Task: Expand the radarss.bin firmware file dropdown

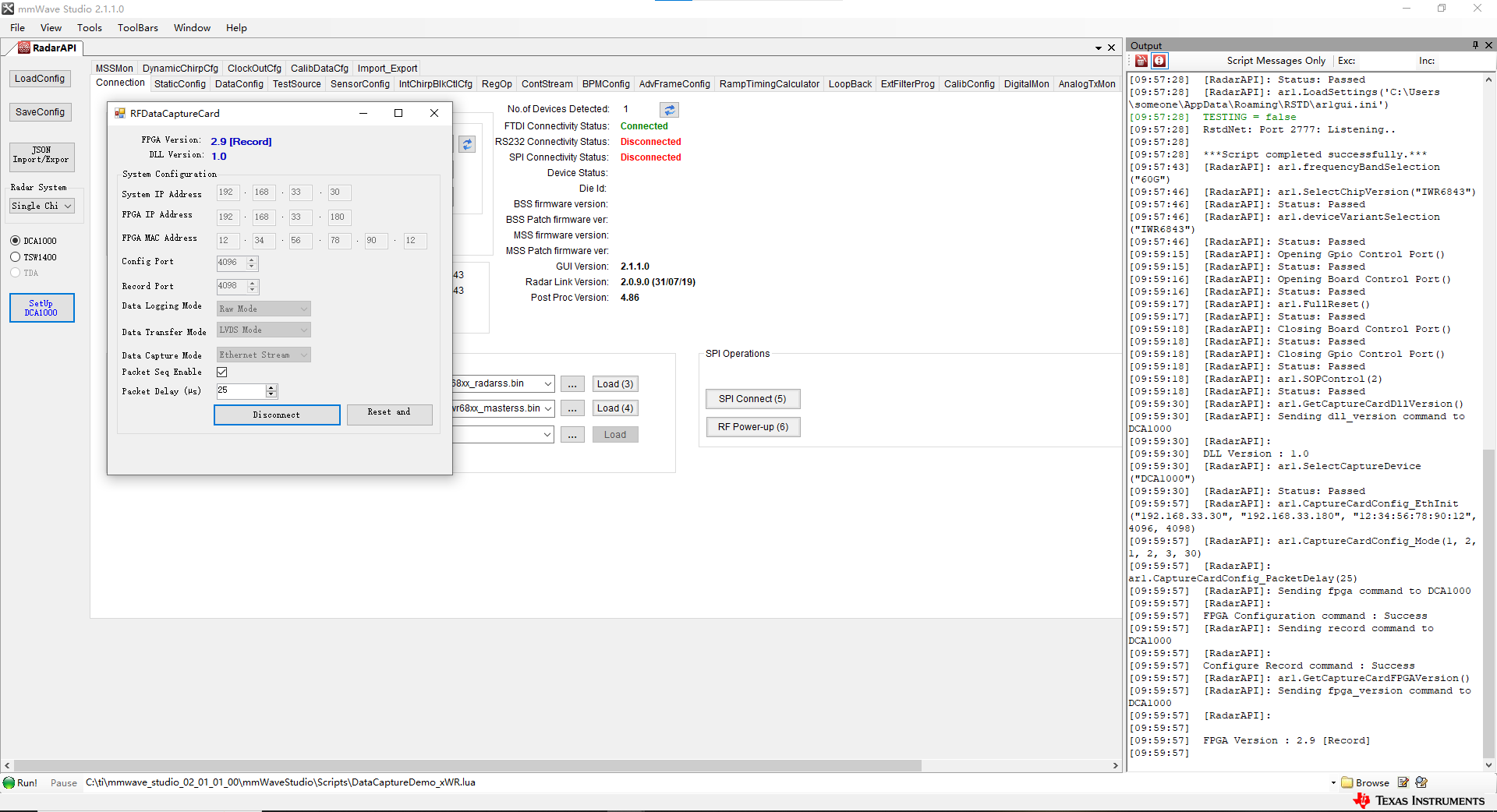Action: click(548, 384)
